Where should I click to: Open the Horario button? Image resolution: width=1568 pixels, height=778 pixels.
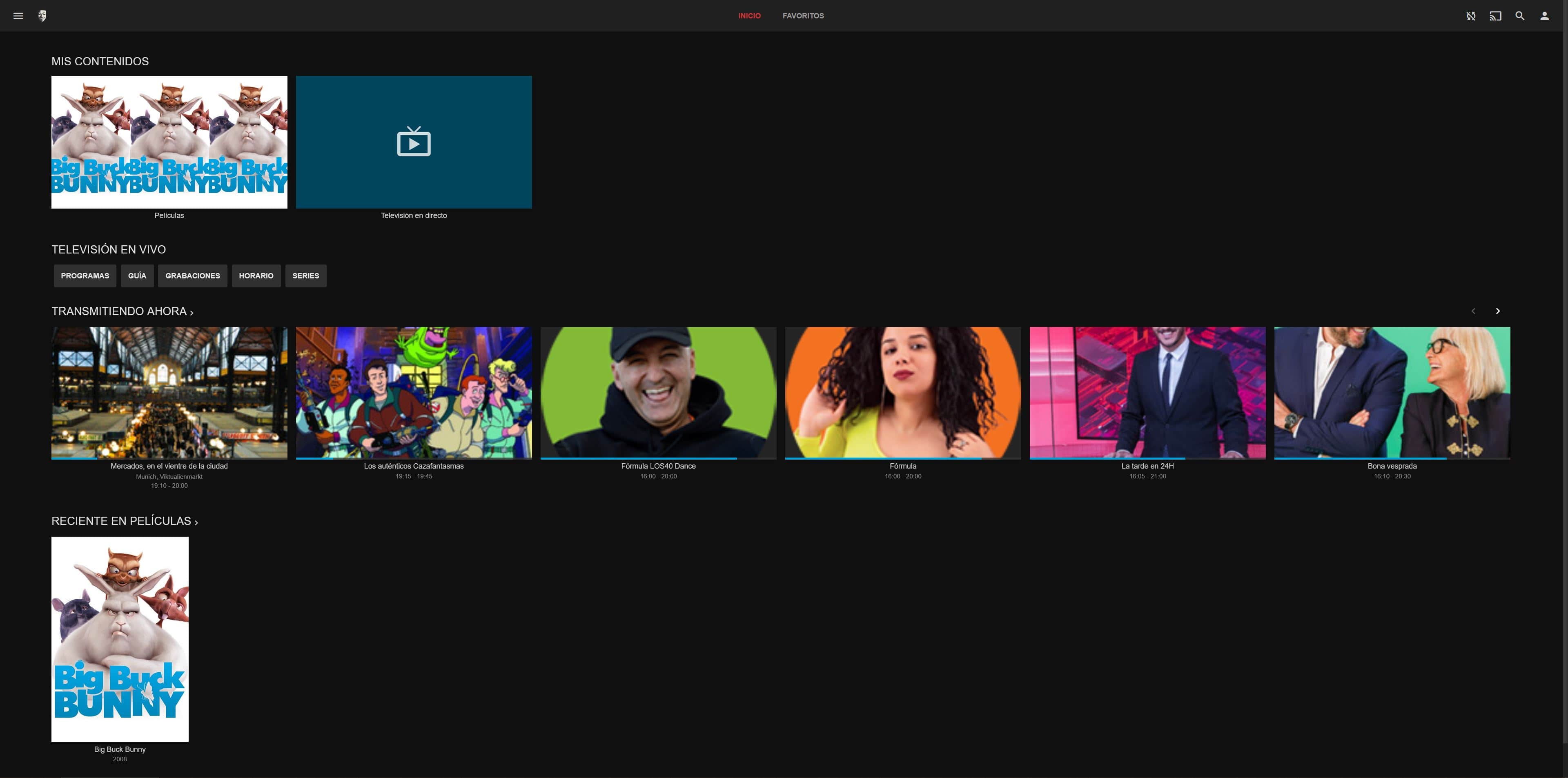click(256, 276)
